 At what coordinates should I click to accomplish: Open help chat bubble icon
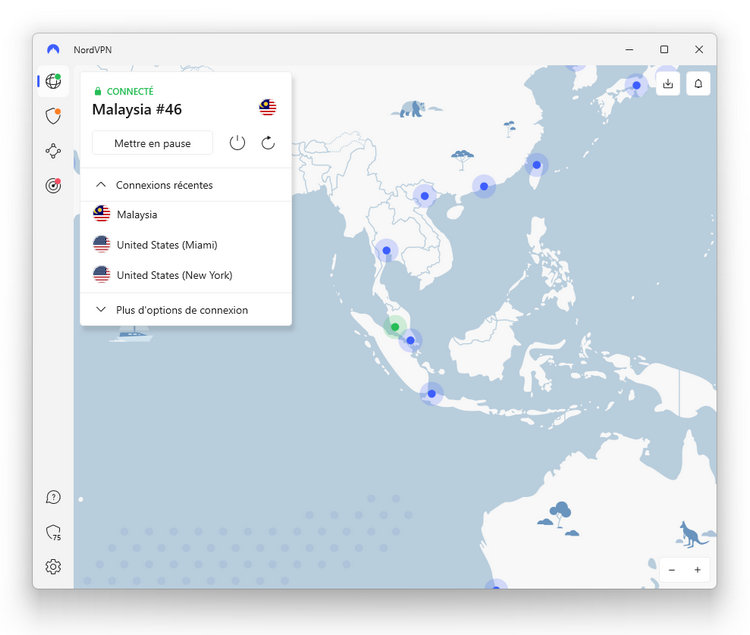[x=53, y=497]
